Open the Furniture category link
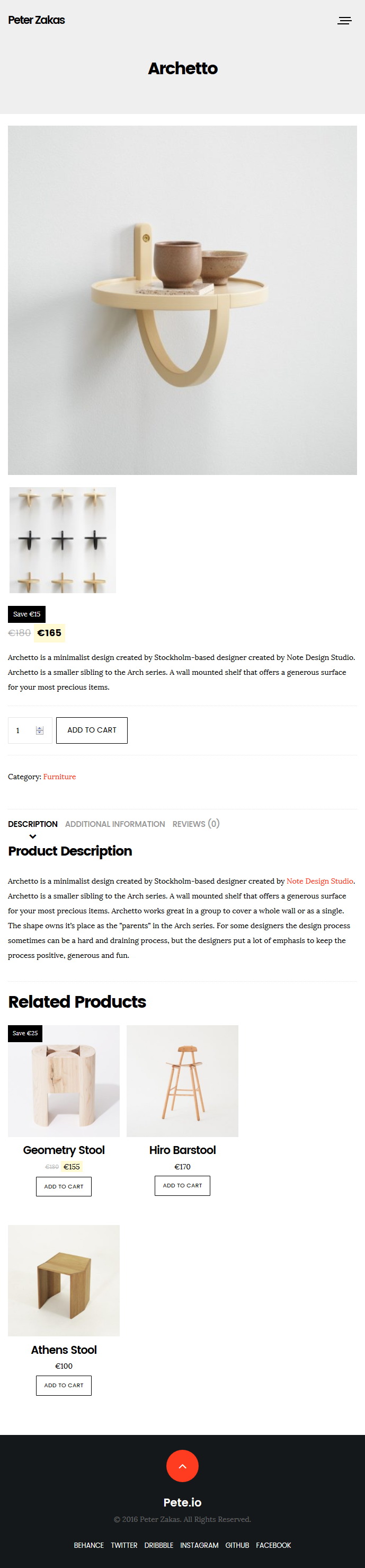365x1568 pixels. (x=60, y=777)
